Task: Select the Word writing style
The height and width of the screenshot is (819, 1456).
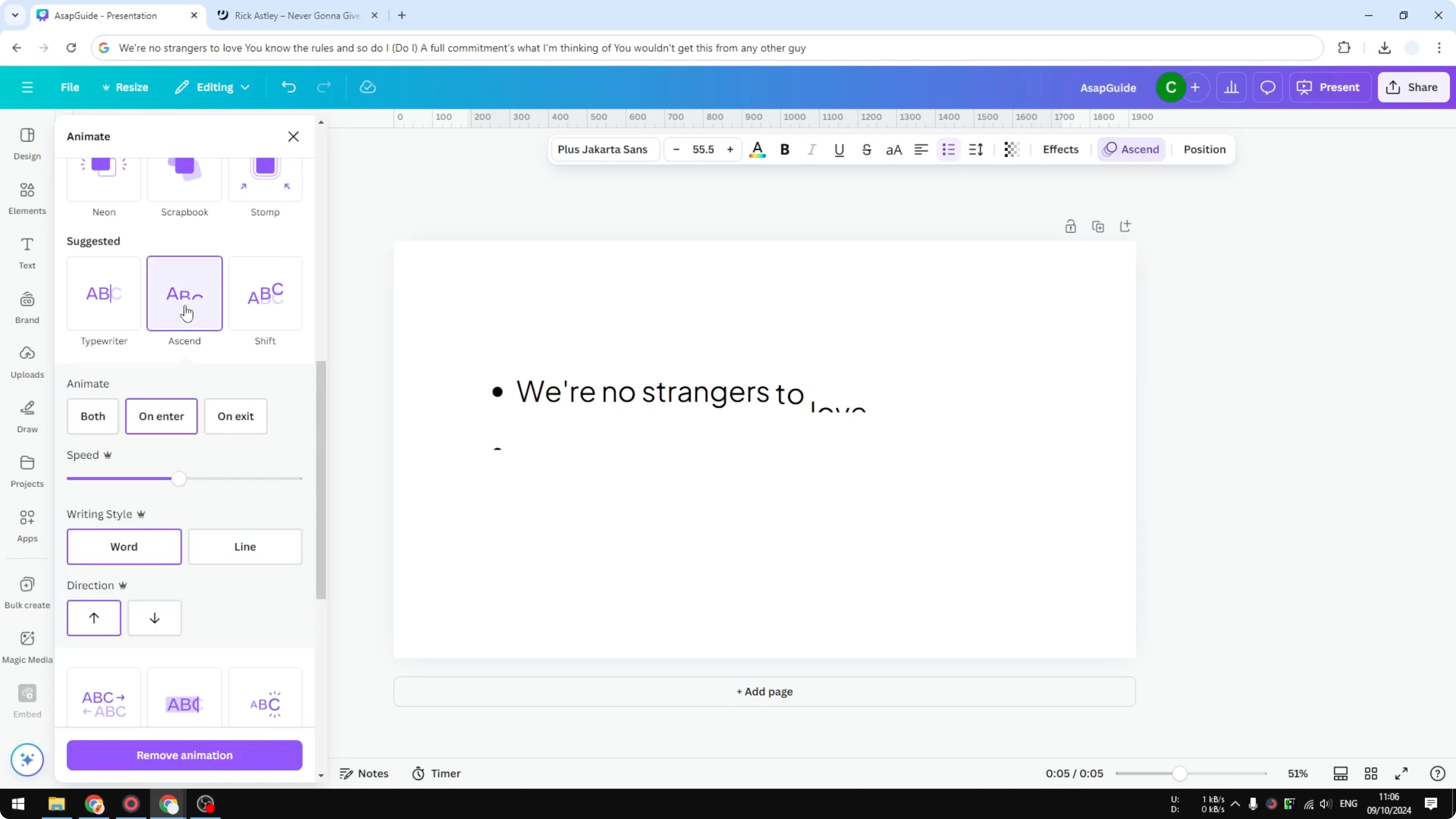Action: tap(124, 546)
